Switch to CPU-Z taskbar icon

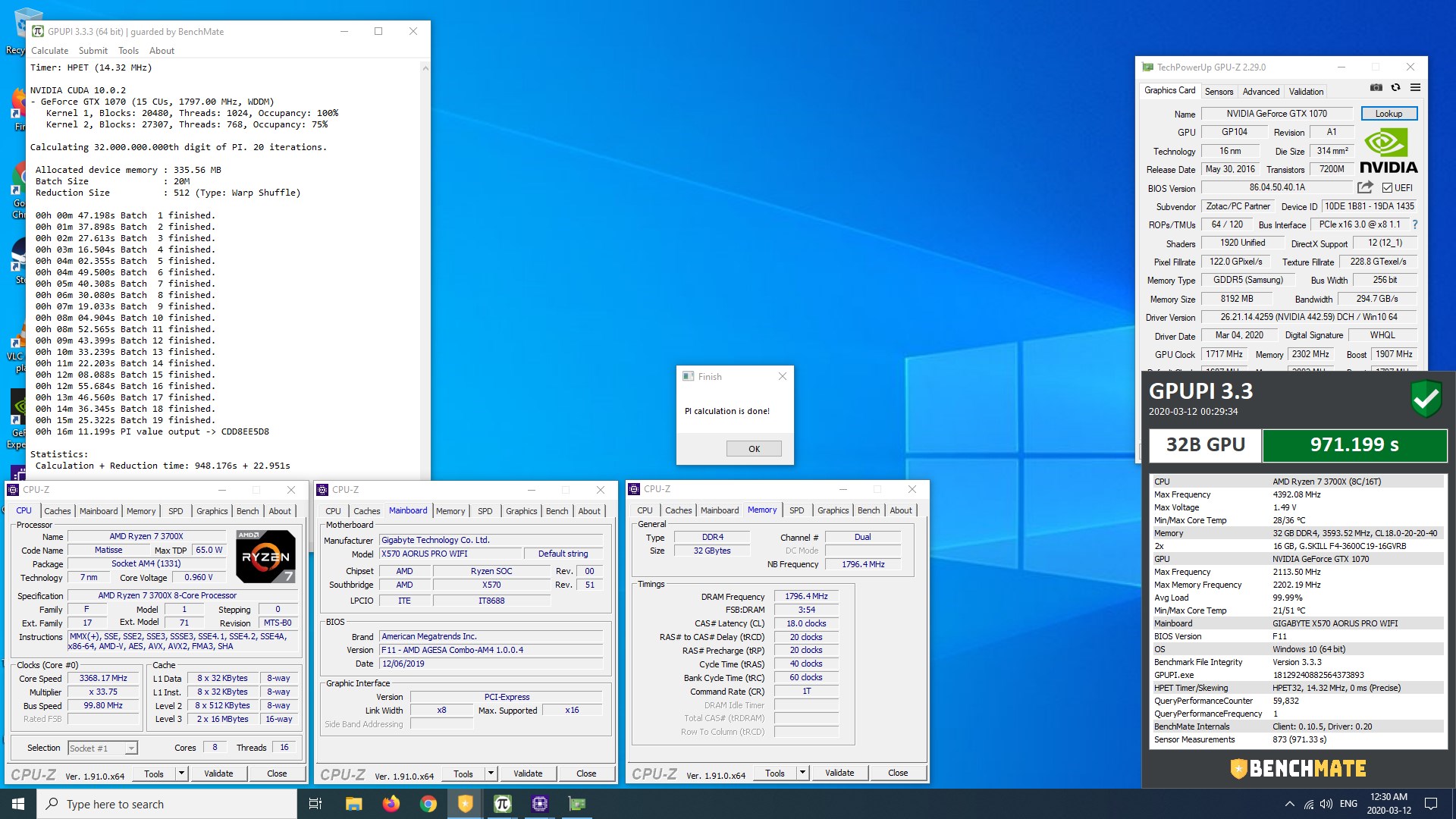click(539, 804)
